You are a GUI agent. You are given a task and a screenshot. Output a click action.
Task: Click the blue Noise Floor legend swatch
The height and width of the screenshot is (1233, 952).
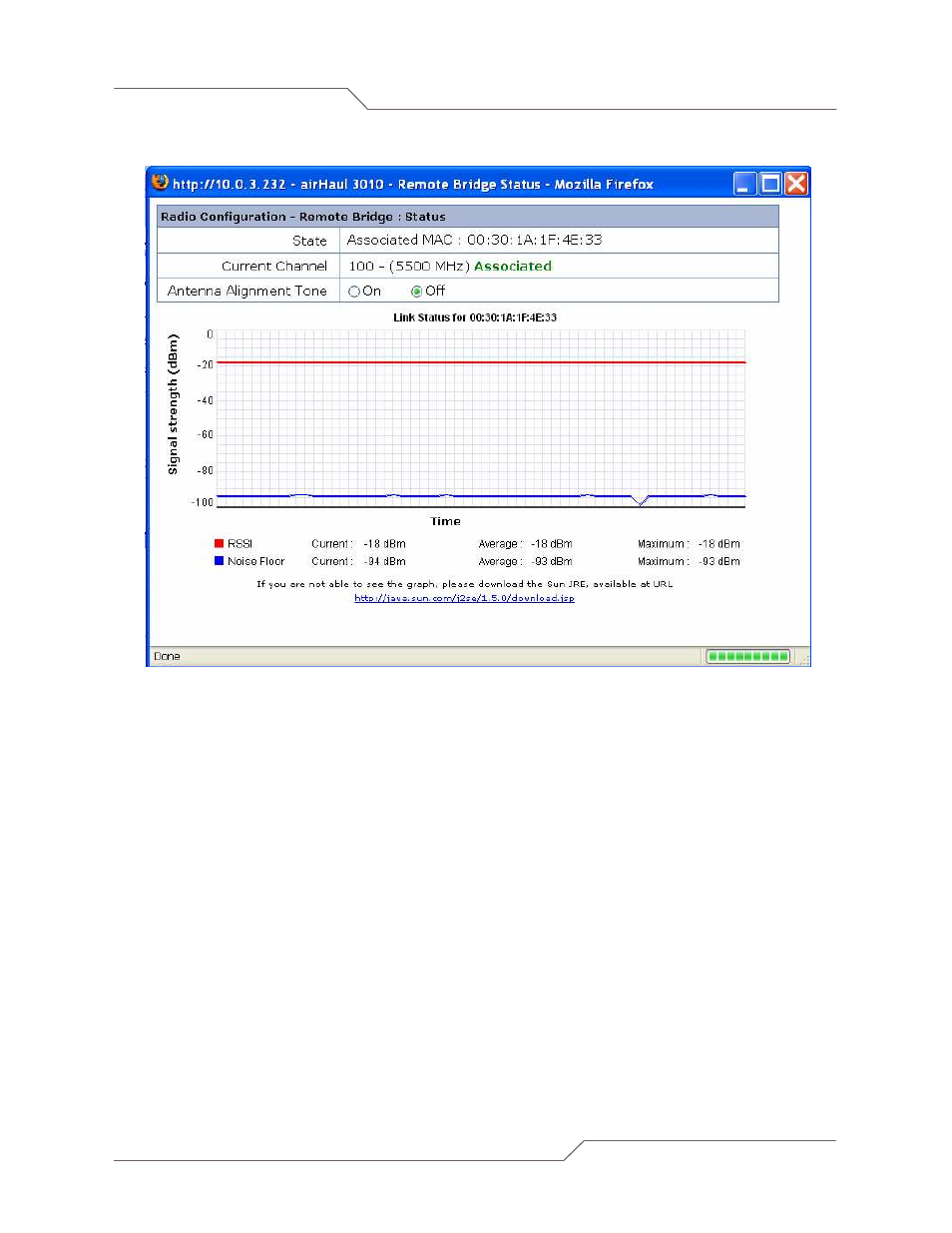(219, 561)
